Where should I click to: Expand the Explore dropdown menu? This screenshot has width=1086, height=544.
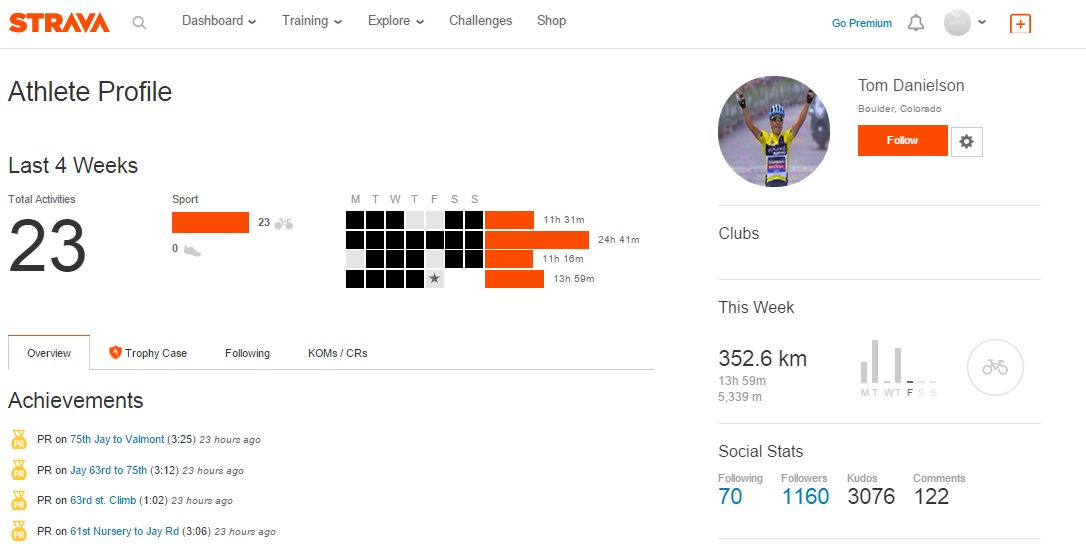click(x=395, y=21)
